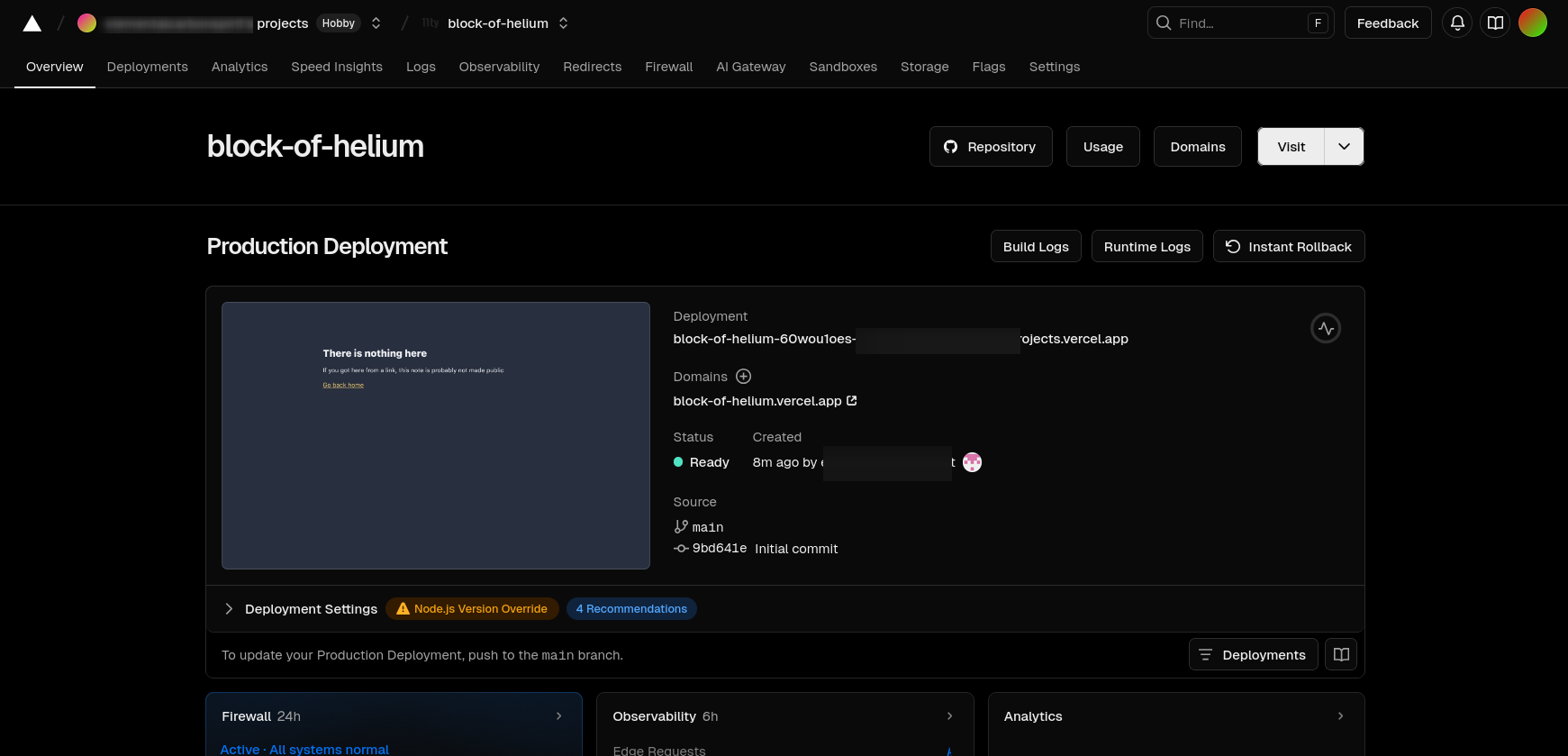Image resolution: width=1568 pixels, height=756 pixels.
Task: Open Runtime Logs
Action: coord(1147,247)
